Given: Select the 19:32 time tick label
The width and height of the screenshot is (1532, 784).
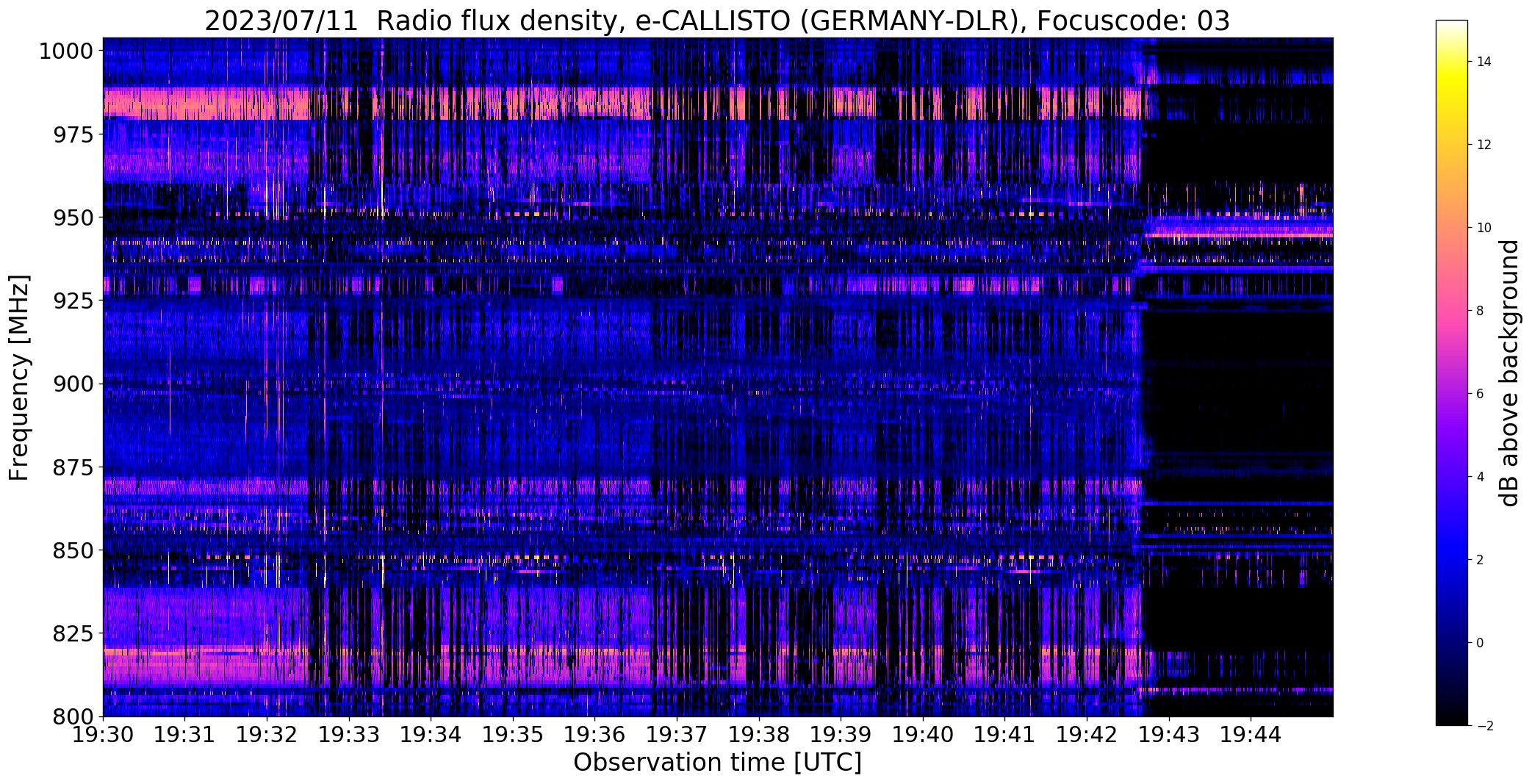Looking at the screenshot, I should point(267,733).
